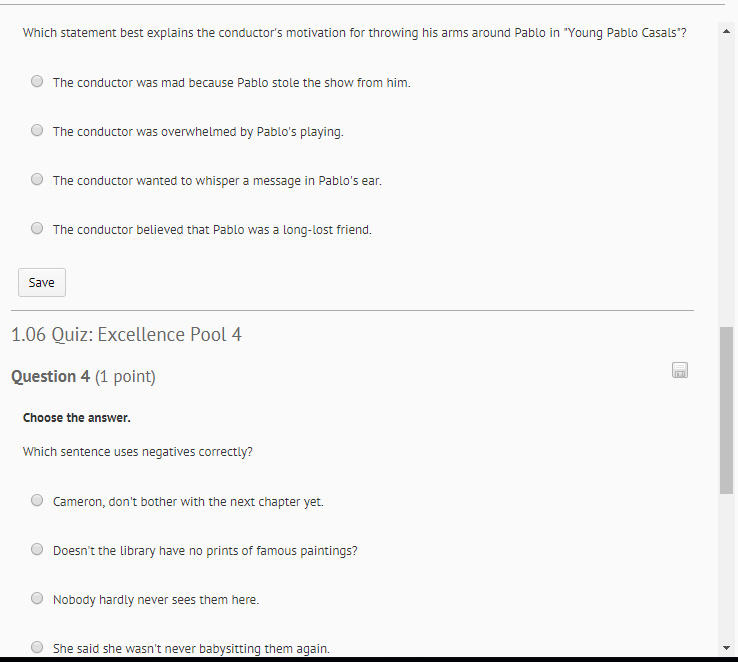The width and height of the screenshot is (738, 662).
Task: Click the scrollbar down arrow
Action: pyautogui.click(x=727, y=647)
